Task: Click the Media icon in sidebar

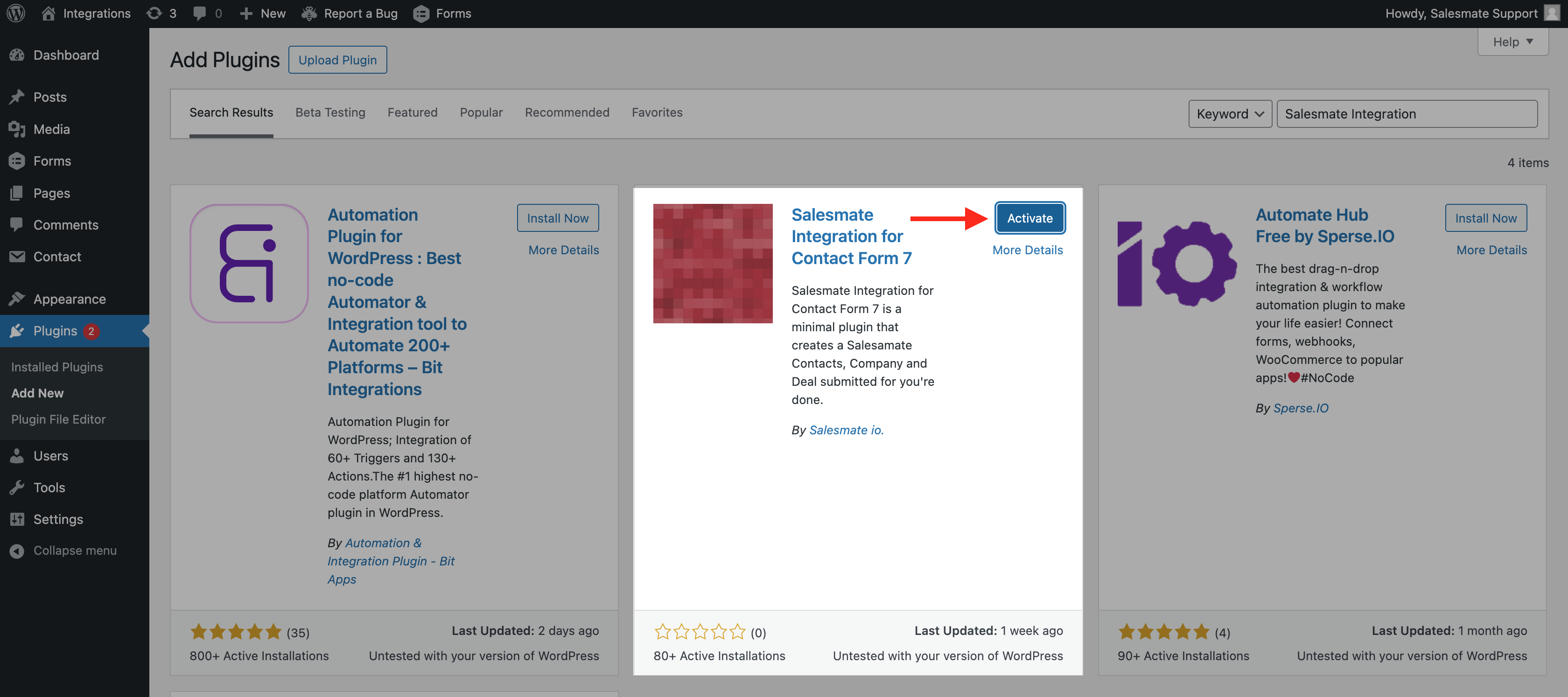Action: pos(17,129)
